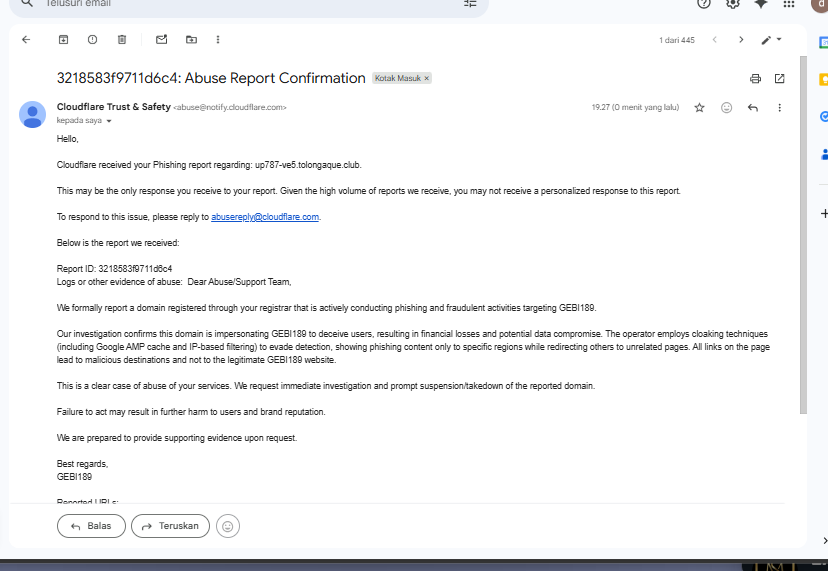
Task: Click the email subject heading
Action: click(211, 78)
